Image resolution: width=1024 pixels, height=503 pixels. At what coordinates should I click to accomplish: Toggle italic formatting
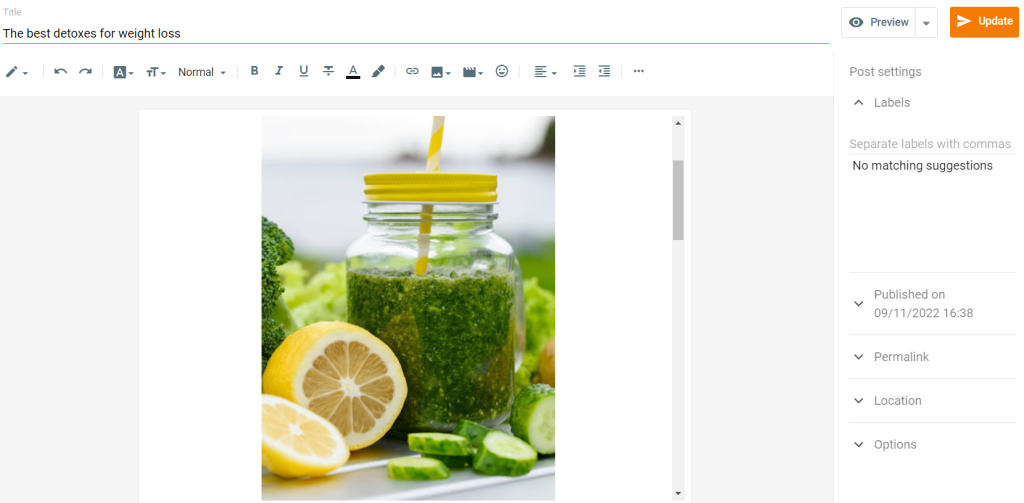(279, 71)
